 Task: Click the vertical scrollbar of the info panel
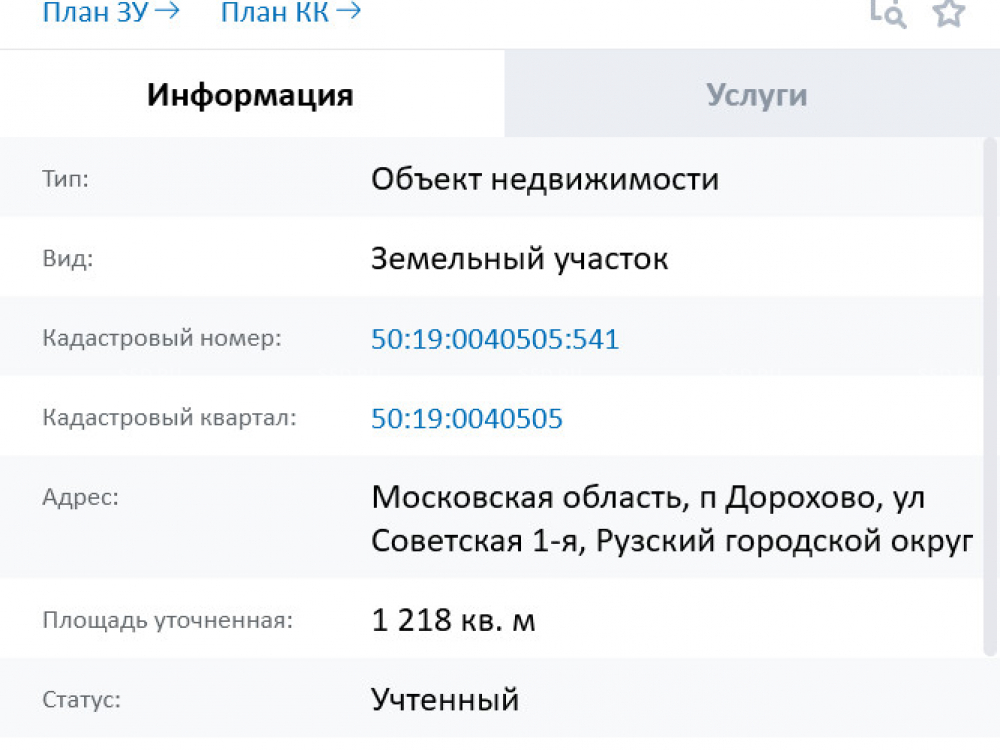991,400
